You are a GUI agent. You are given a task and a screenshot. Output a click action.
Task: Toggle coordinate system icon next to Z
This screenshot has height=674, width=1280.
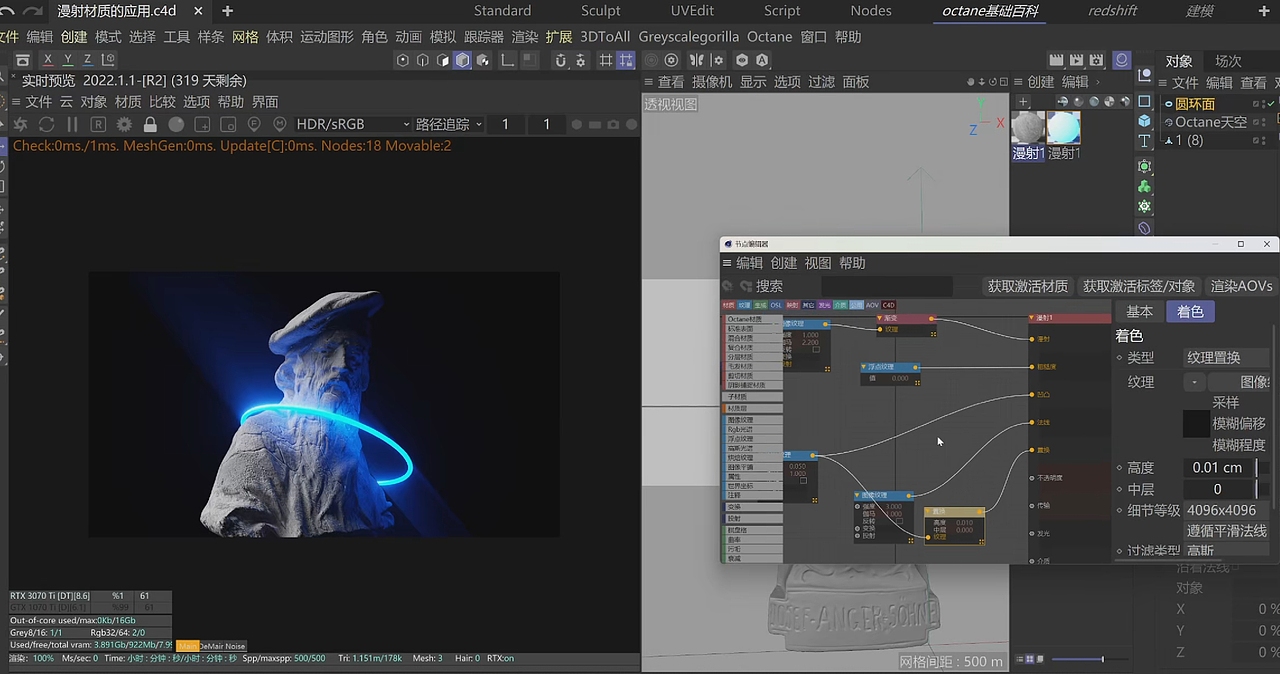click(108, 60)
